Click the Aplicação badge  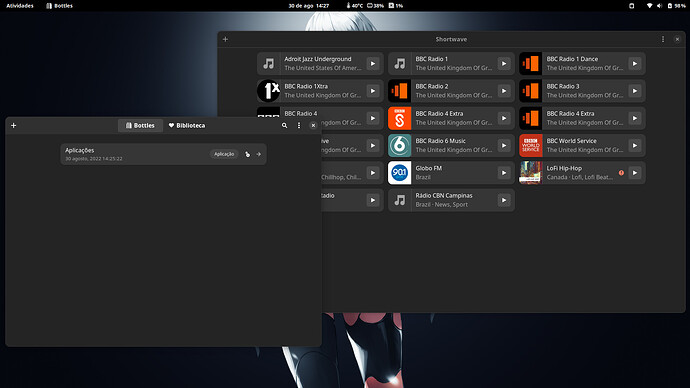(224, 154)
